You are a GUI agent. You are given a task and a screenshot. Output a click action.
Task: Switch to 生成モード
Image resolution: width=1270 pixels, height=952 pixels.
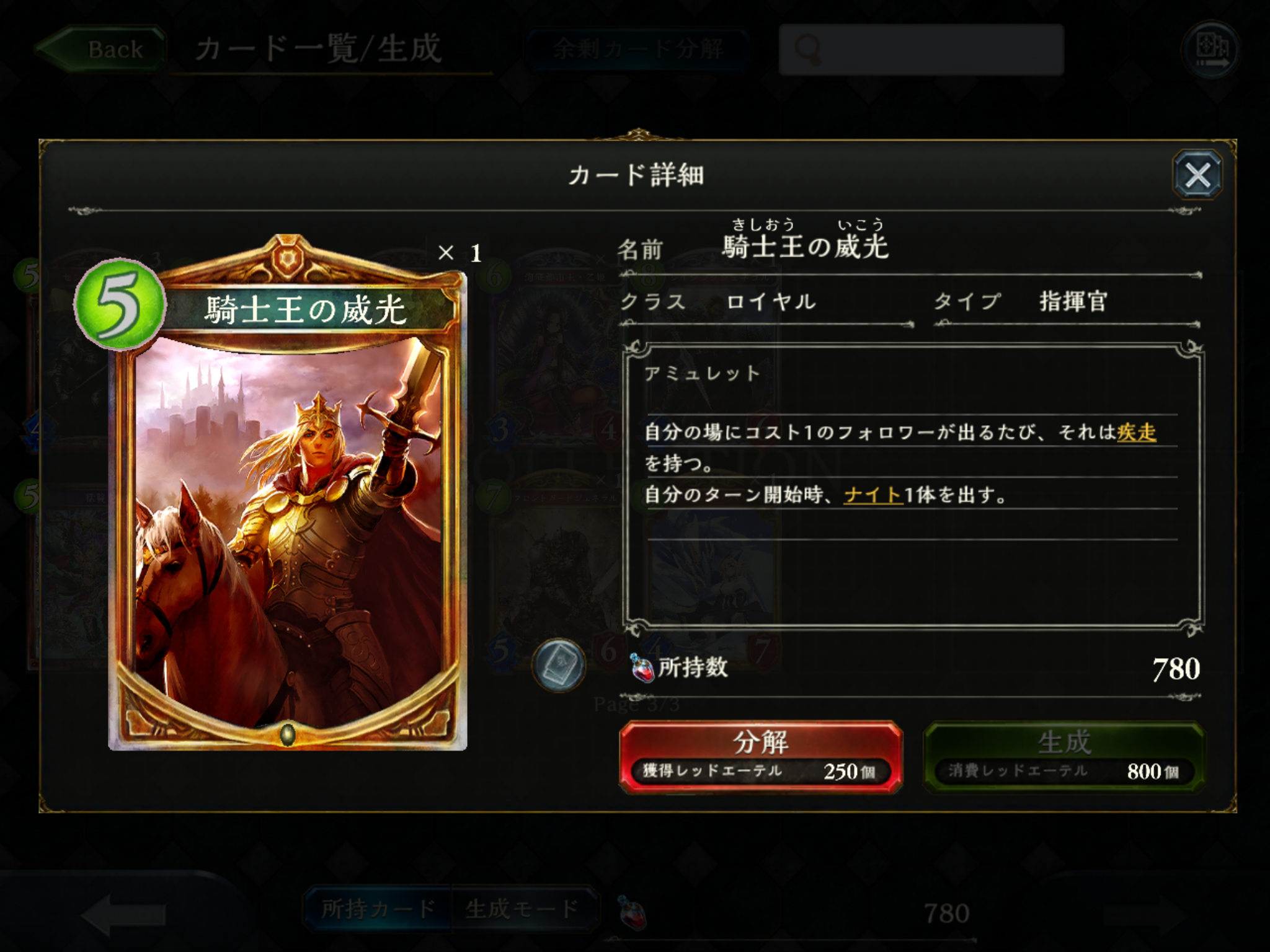[x=523, y=909]
